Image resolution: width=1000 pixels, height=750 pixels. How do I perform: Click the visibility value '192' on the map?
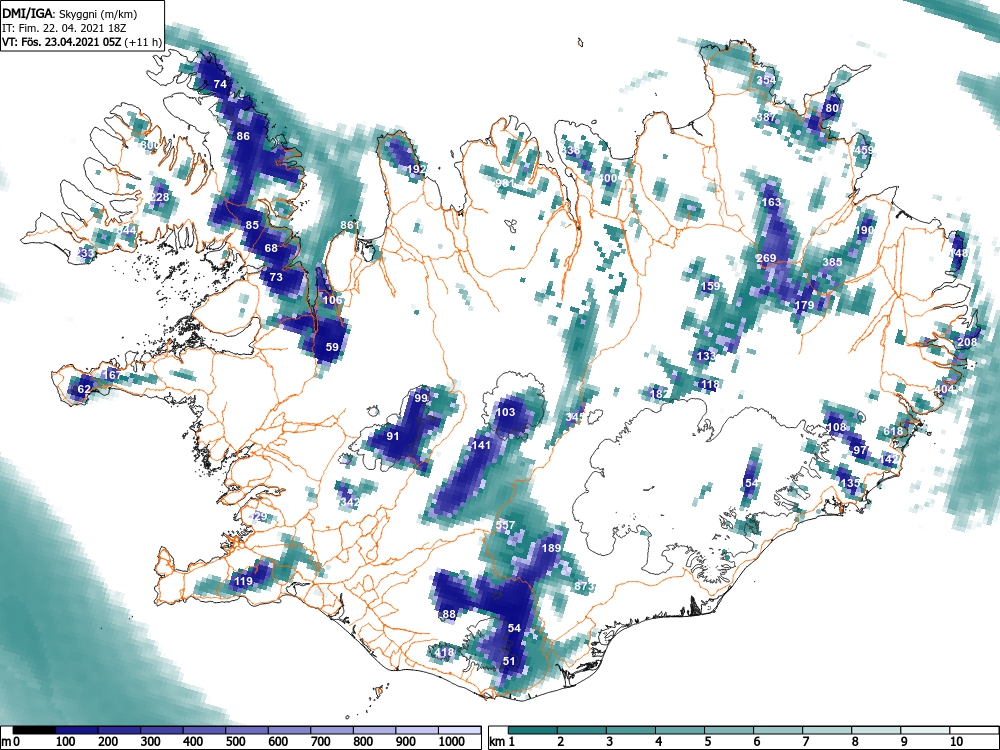[416, 168]
